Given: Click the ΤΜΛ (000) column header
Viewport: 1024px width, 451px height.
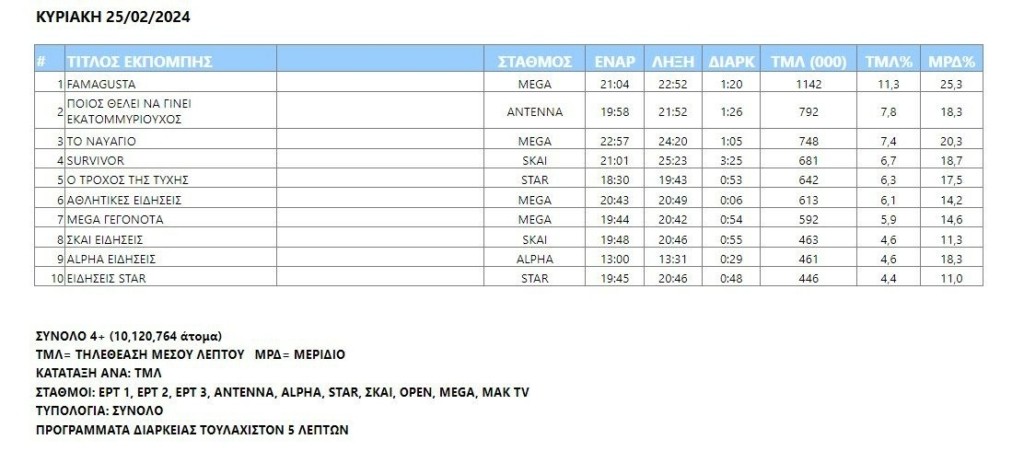Looking at the screenshot, I should [809, 60].
